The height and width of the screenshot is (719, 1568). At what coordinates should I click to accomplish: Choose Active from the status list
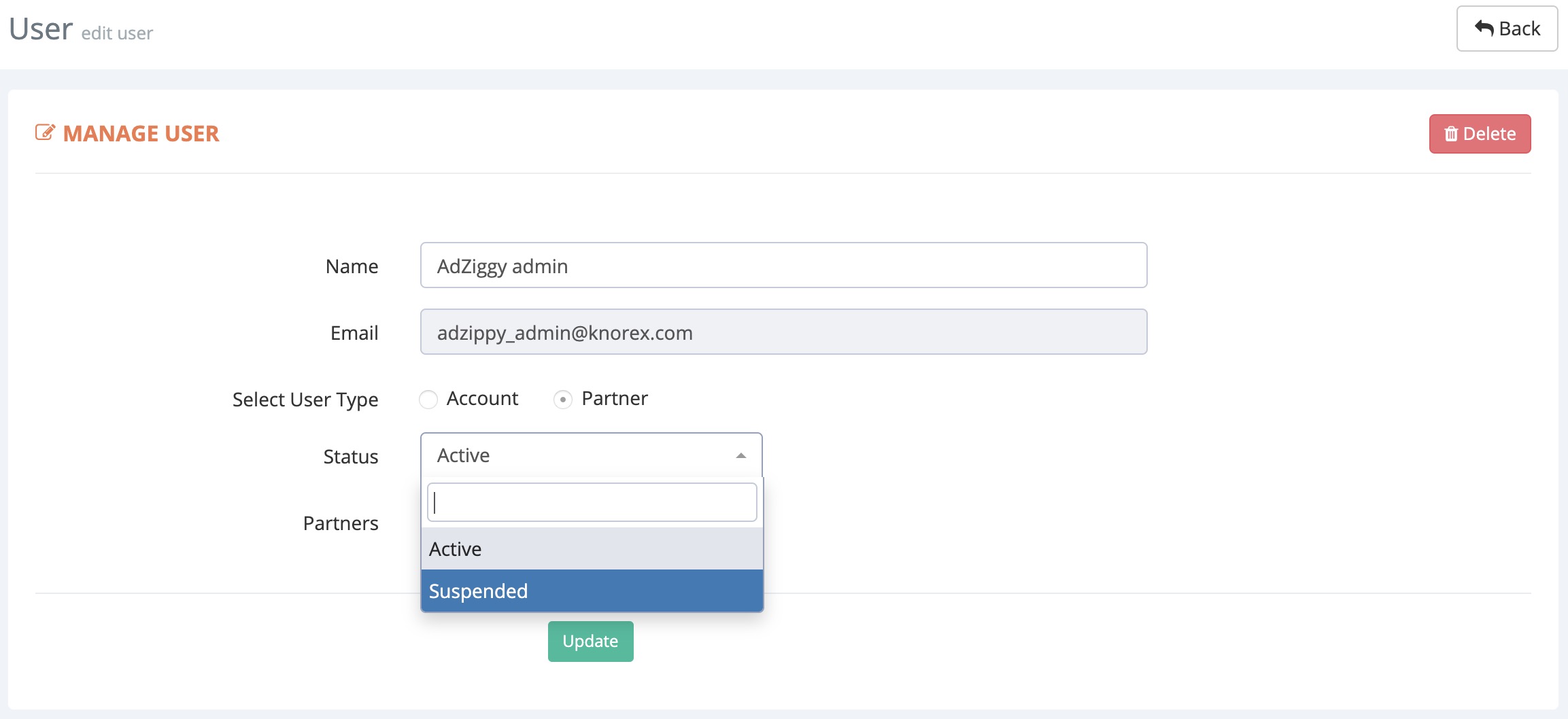pyautogui.click(x=592, y=549)
